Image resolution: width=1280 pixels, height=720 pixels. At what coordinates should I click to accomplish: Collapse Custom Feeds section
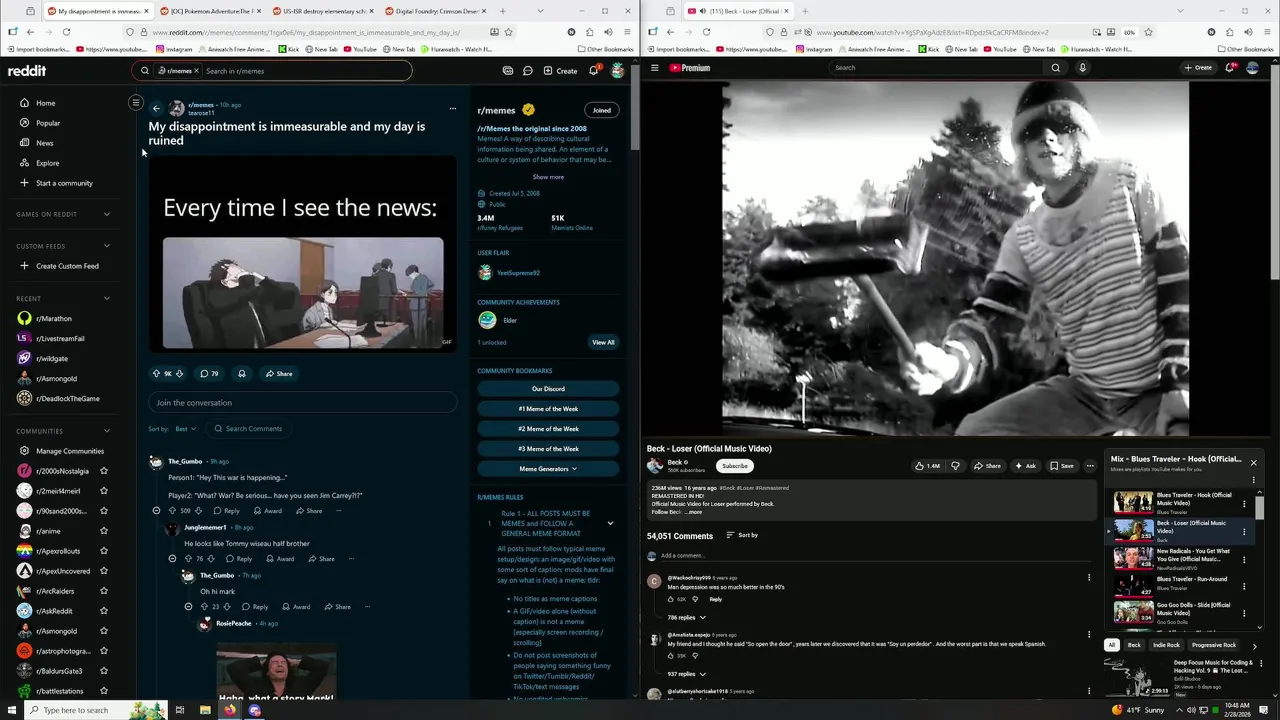coord(107,246)
